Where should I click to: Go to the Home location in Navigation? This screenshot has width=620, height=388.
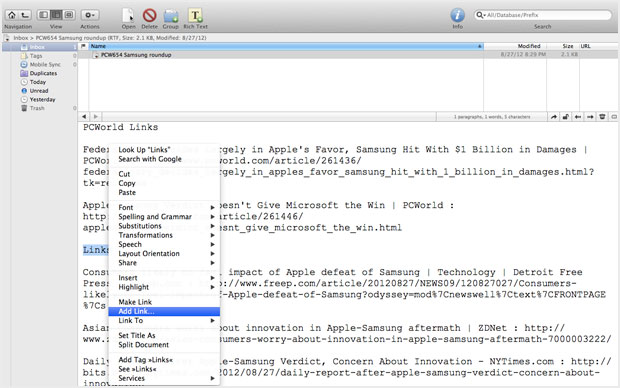(x=12, y=15)
